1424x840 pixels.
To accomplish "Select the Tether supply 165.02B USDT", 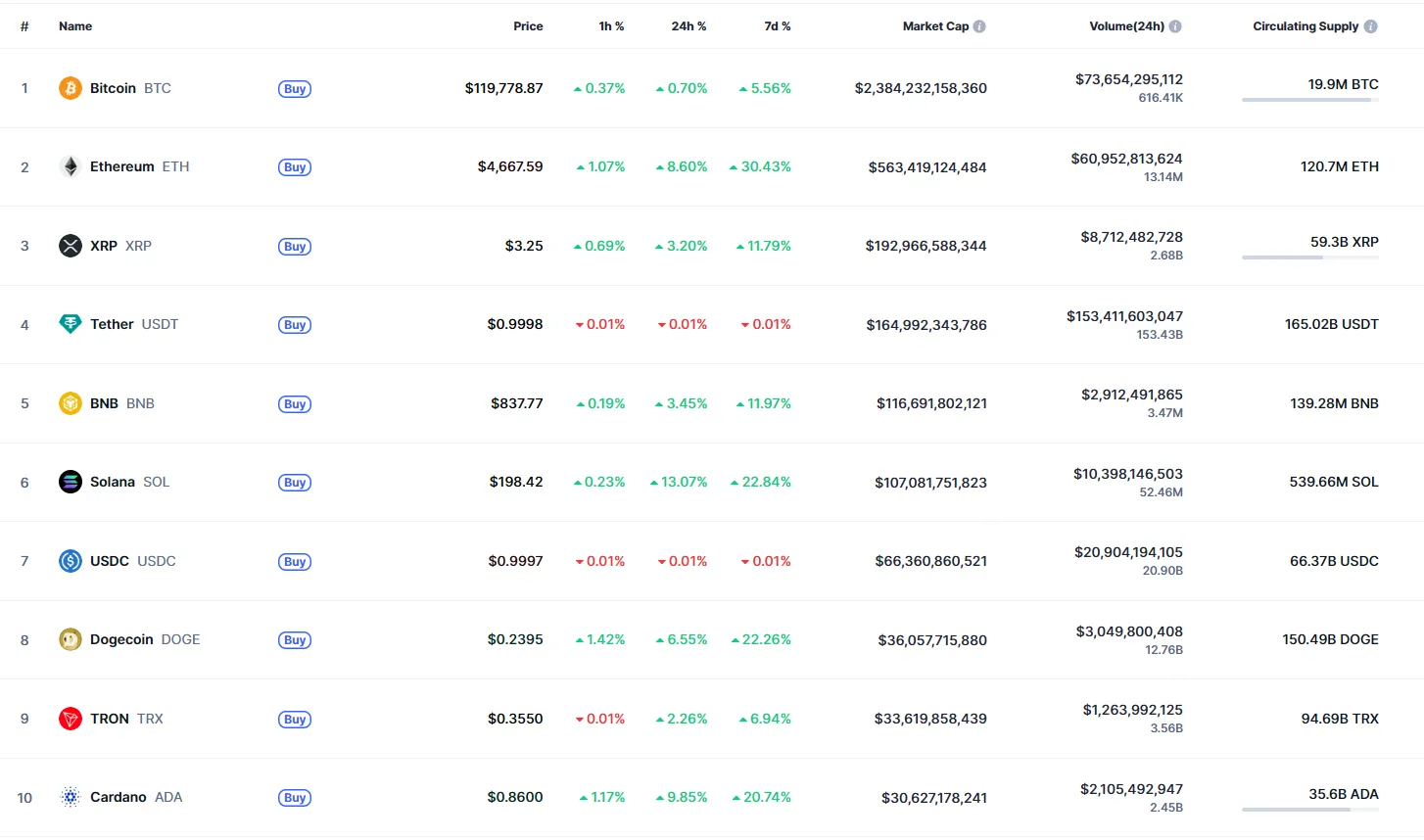I will click(x=1332, y=324).
